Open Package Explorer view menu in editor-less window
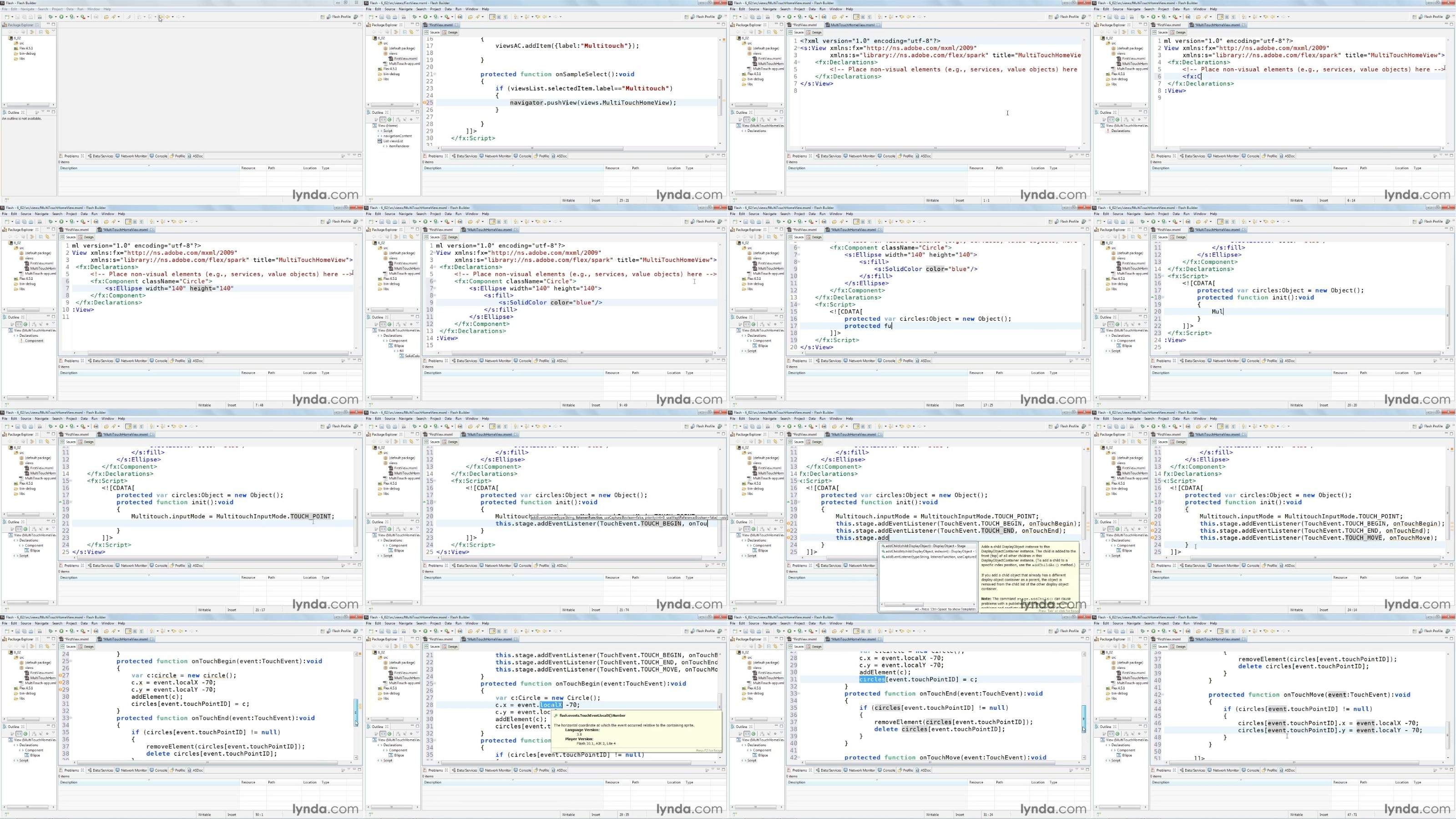This screenshot has height=819, width=1456. click(x=53, y=31)
